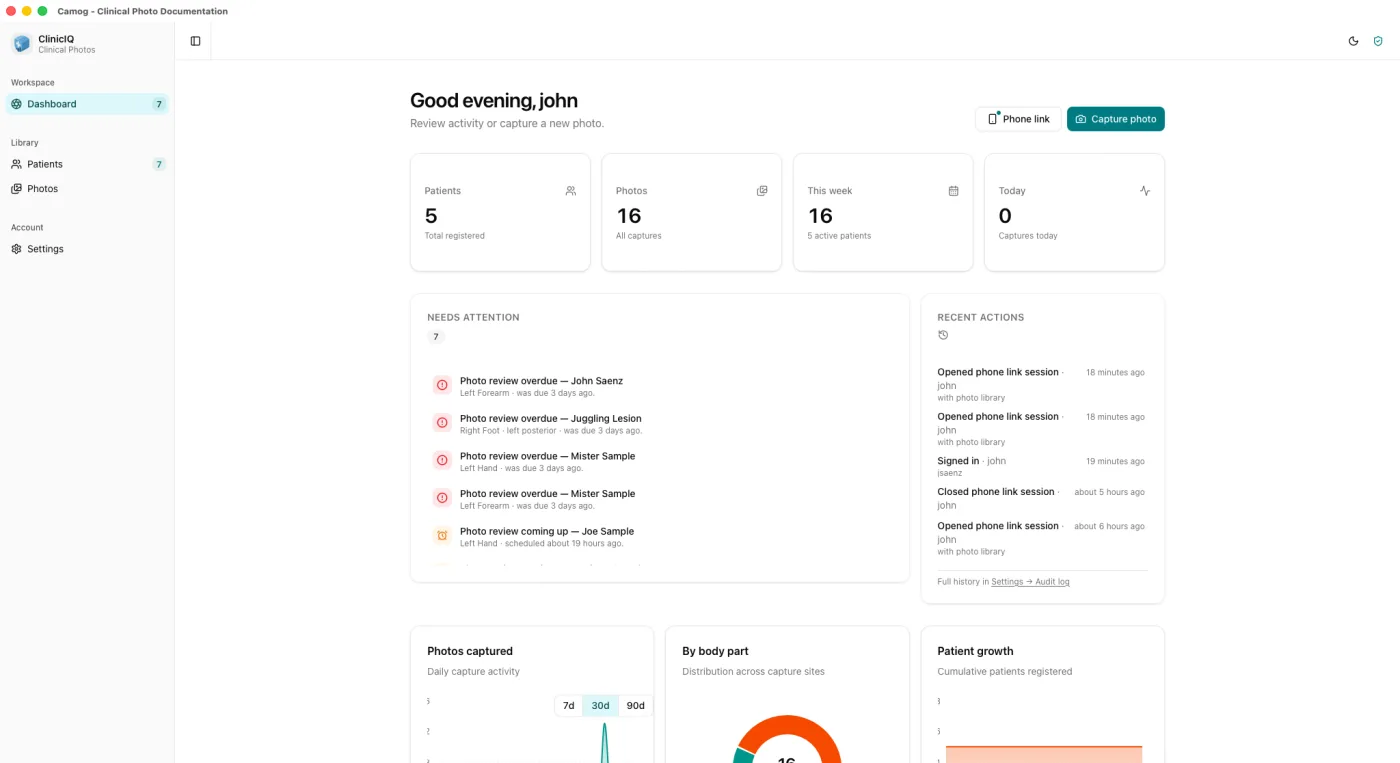This screenshot has height=763, width=1400.
Task: Click the Today activity pulse icon
Action: [1145, 190]
